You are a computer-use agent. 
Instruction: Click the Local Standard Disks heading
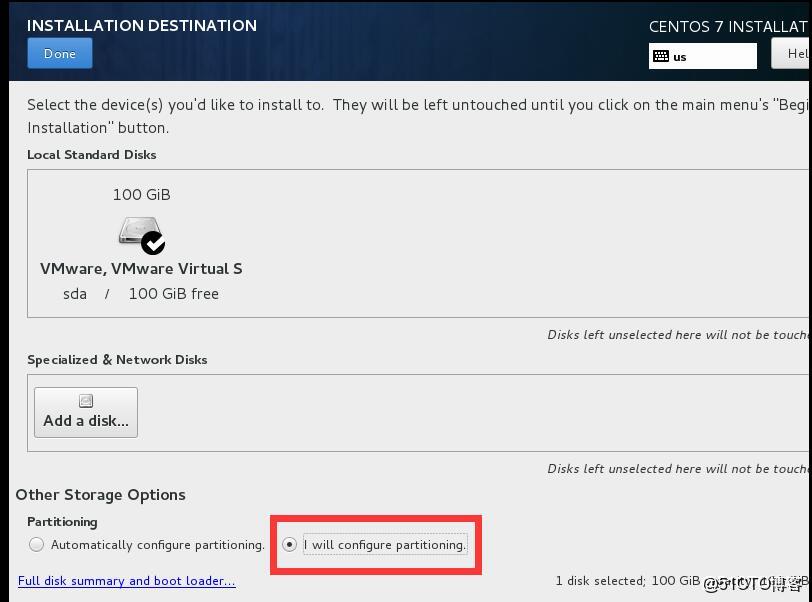tap(92, 154)
